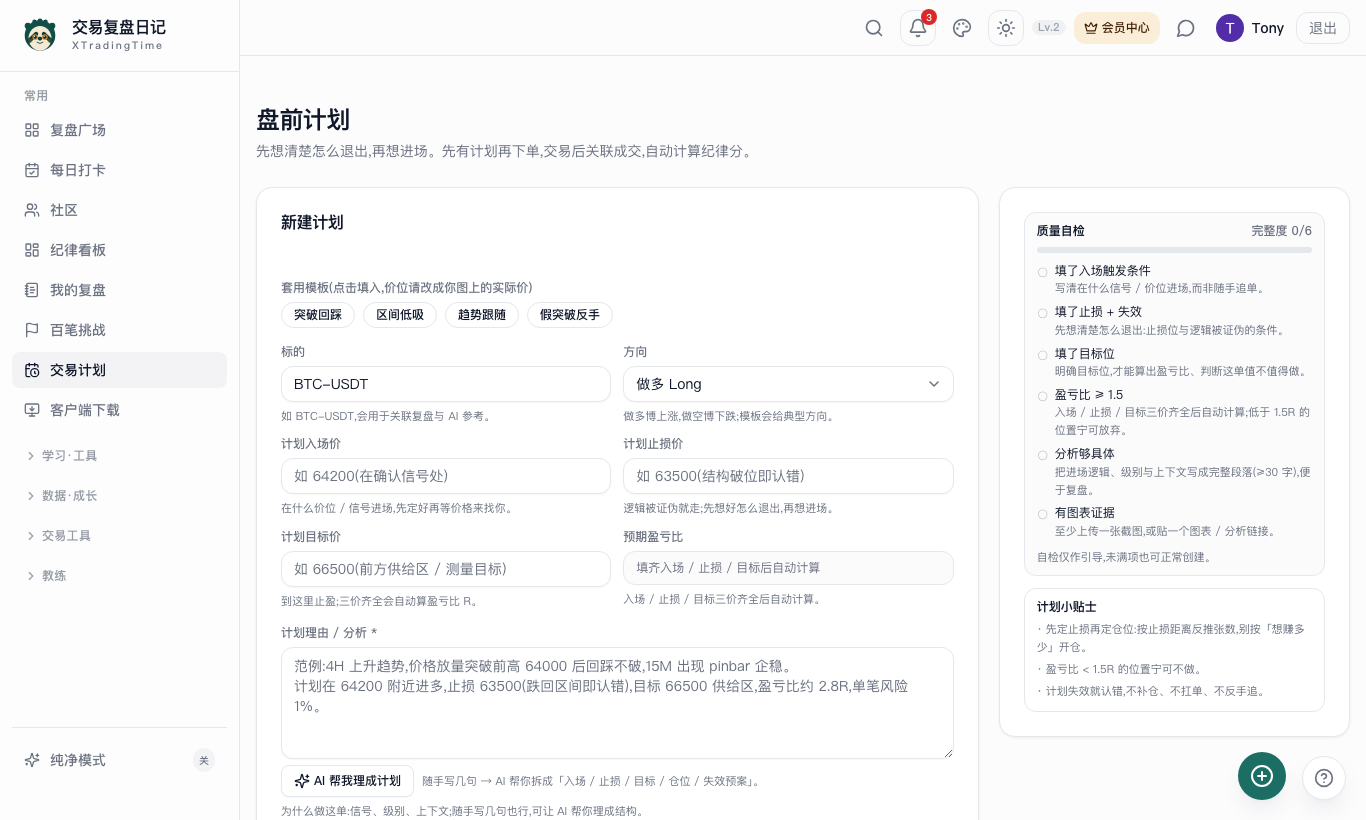Click the 客户端下载 download icon
1366x820 pixels.
(x=32, y=410)
